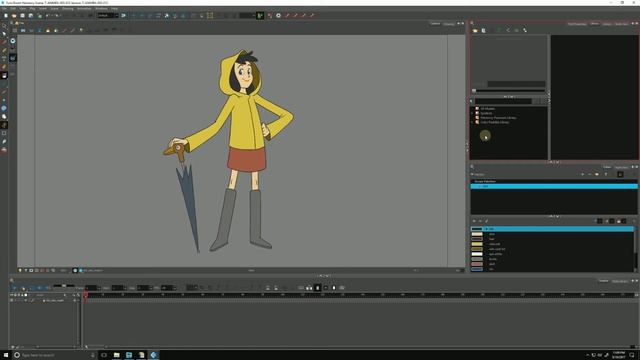Collapse the Palettes list section
The width and height of the screenshot is (640, 360).
tap(473, 174)
